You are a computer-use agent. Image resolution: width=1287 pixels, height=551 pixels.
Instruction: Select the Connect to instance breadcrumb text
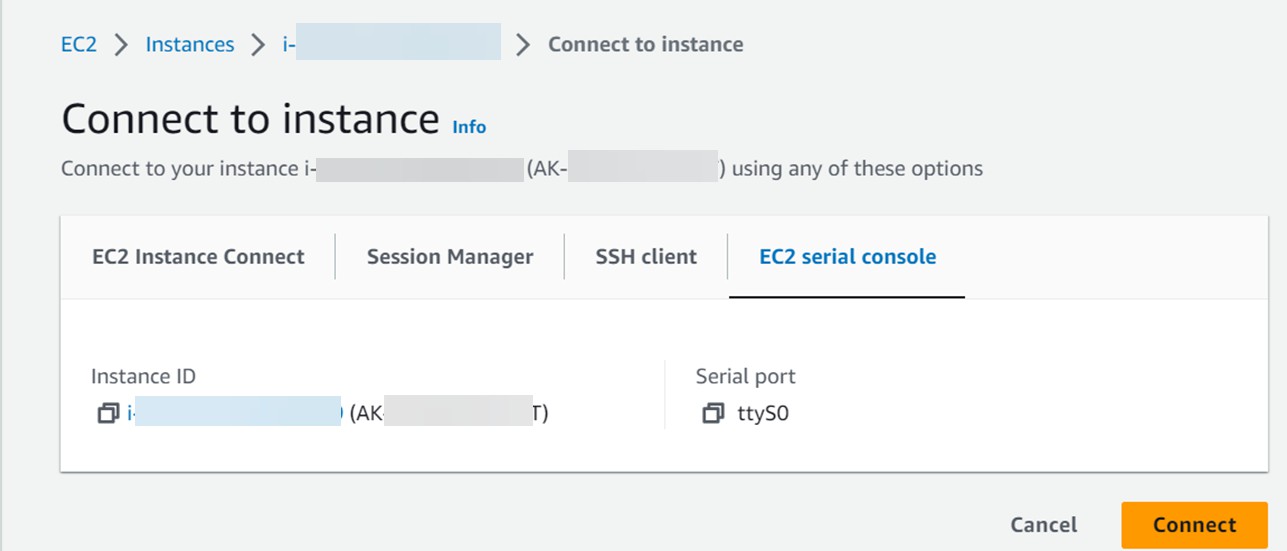tap(646, 45)
